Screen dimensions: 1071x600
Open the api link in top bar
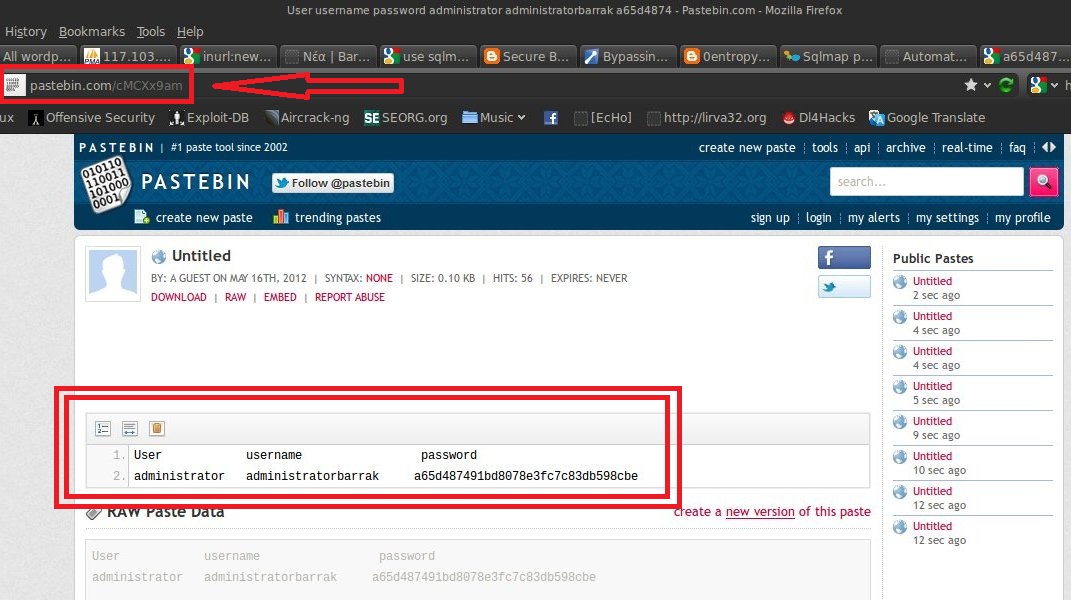[x=861, y=147]
